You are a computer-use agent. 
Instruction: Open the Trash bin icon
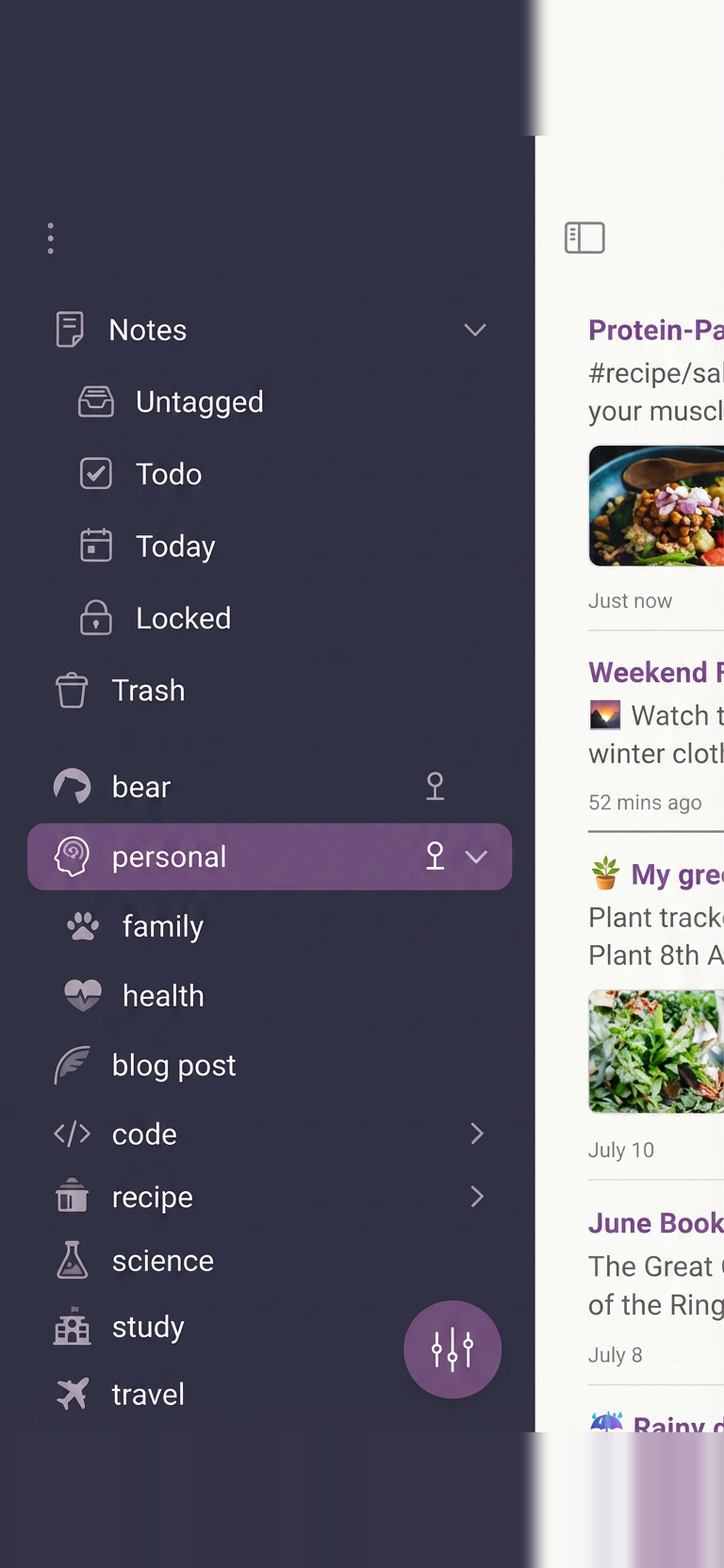click(72, 690)
